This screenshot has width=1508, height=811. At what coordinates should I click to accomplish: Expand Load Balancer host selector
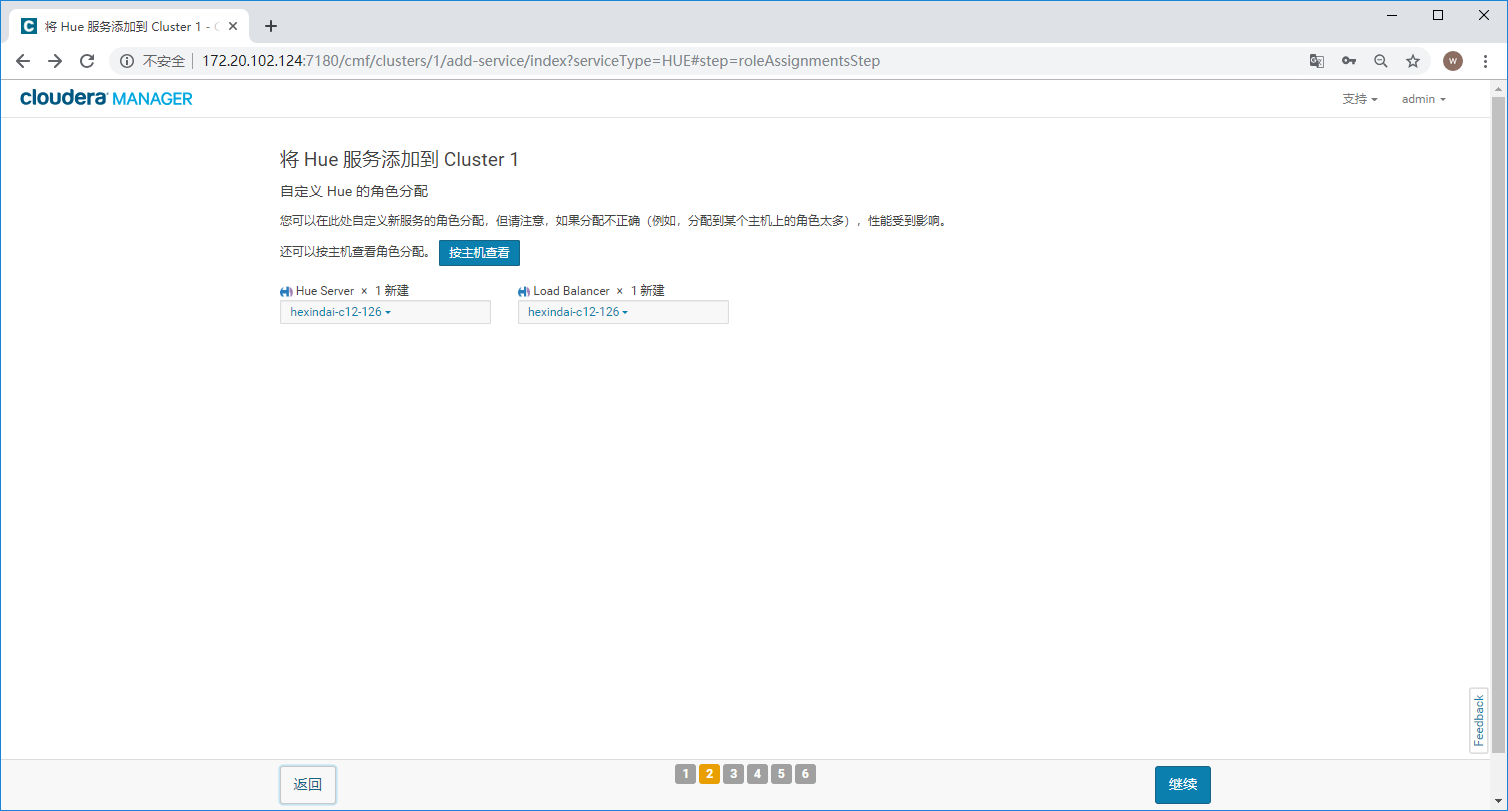(x=623, y=312)
